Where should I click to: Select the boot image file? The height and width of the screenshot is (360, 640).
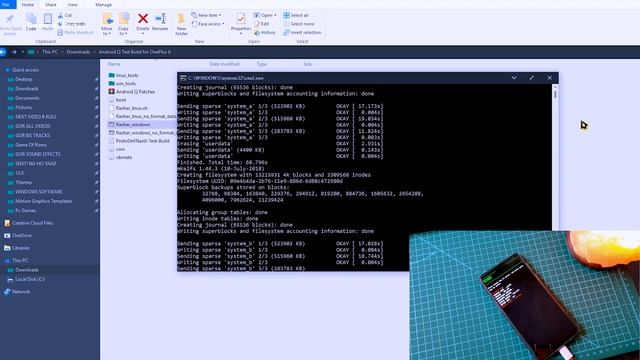coord(121,100)
